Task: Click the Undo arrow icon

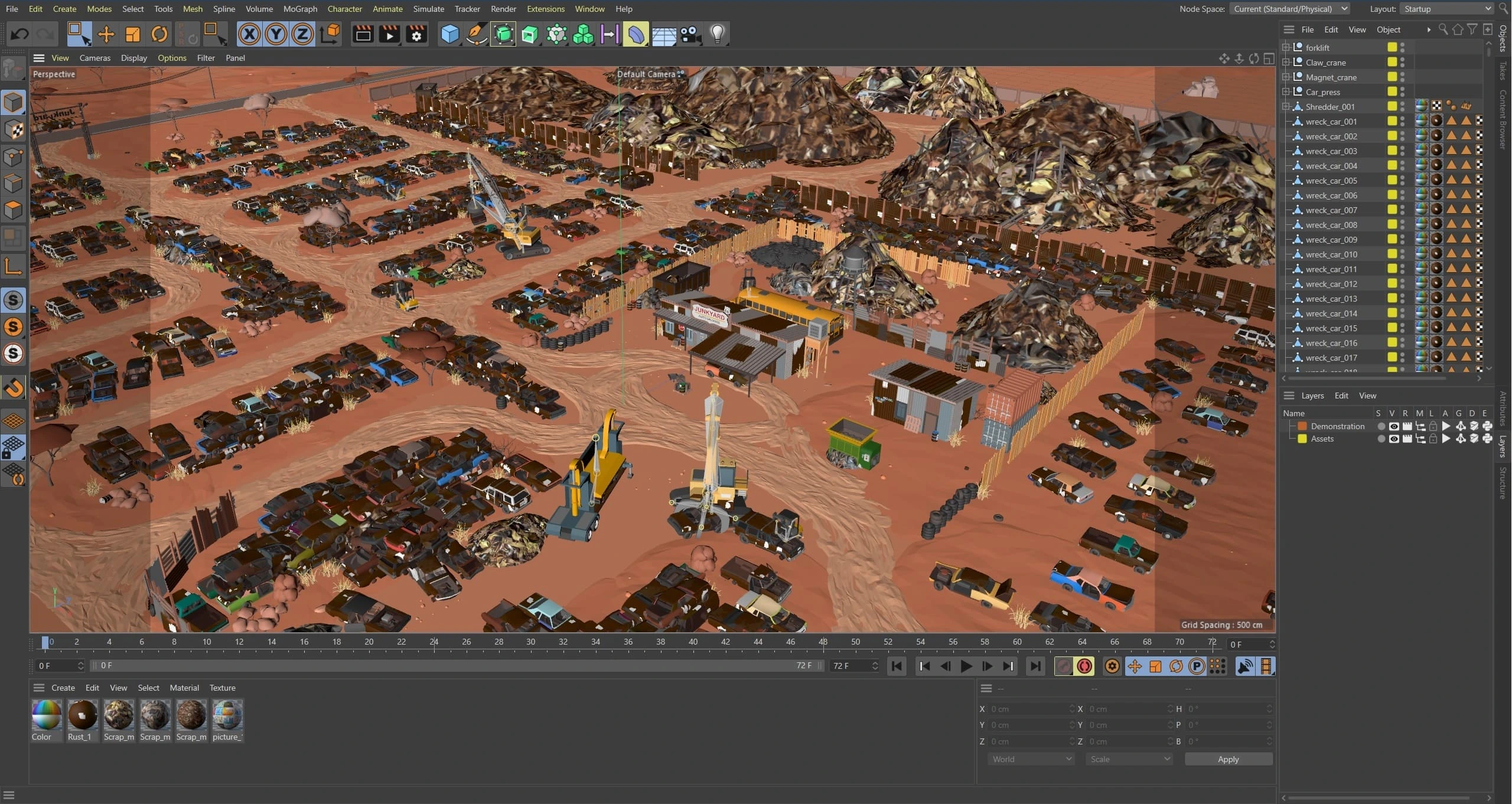Action: click(x=19, y=34)
